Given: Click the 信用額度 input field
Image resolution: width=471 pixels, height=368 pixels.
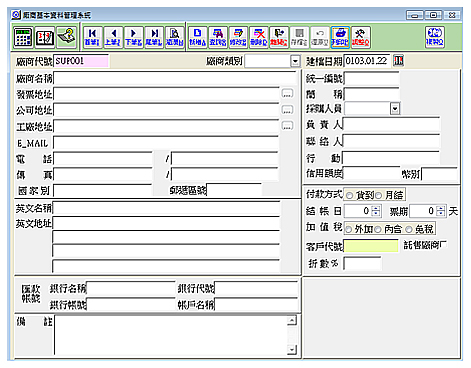Looking at the screenshot, I should click(371, 173).
